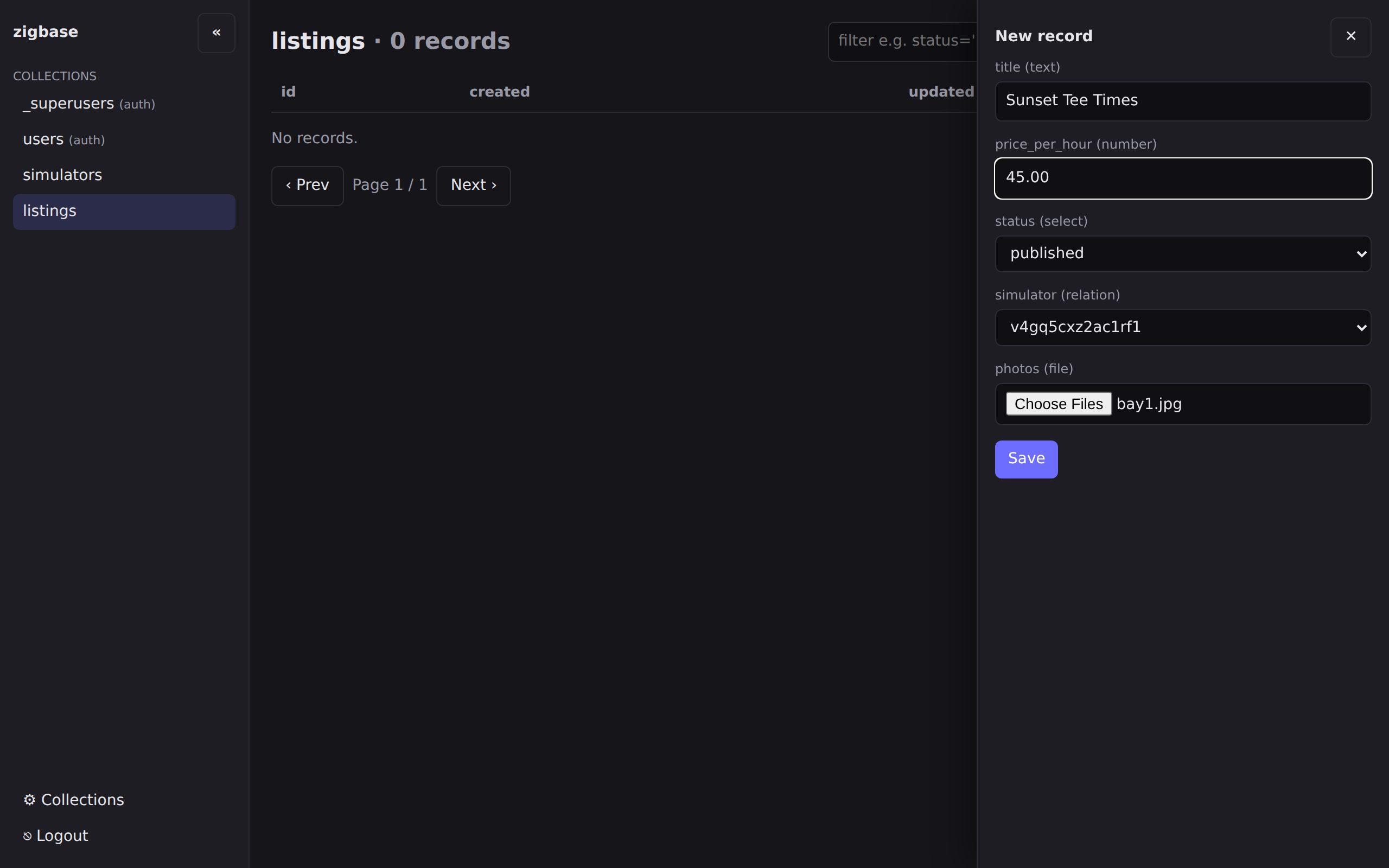Image resolution: width=1389 pixels, height=868 pixels.
Task: Click the COLLECTIONS section label
Action: (x=54, y=76)
